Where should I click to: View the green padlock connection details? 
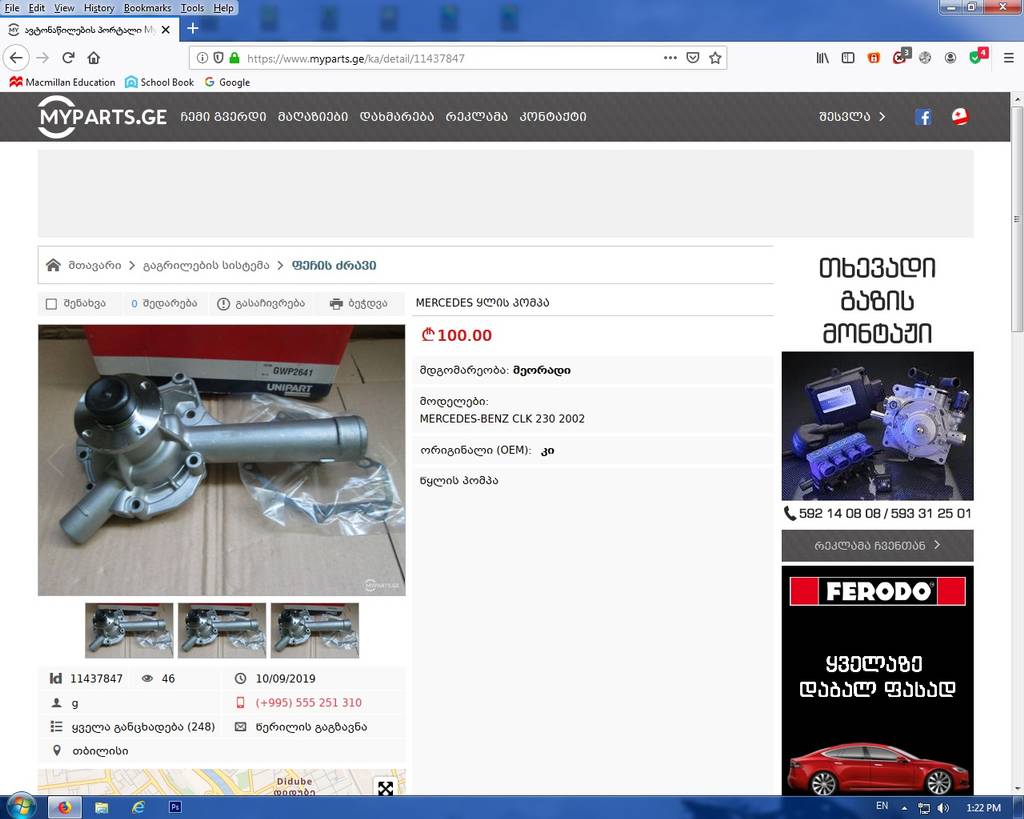pos(234,58)
